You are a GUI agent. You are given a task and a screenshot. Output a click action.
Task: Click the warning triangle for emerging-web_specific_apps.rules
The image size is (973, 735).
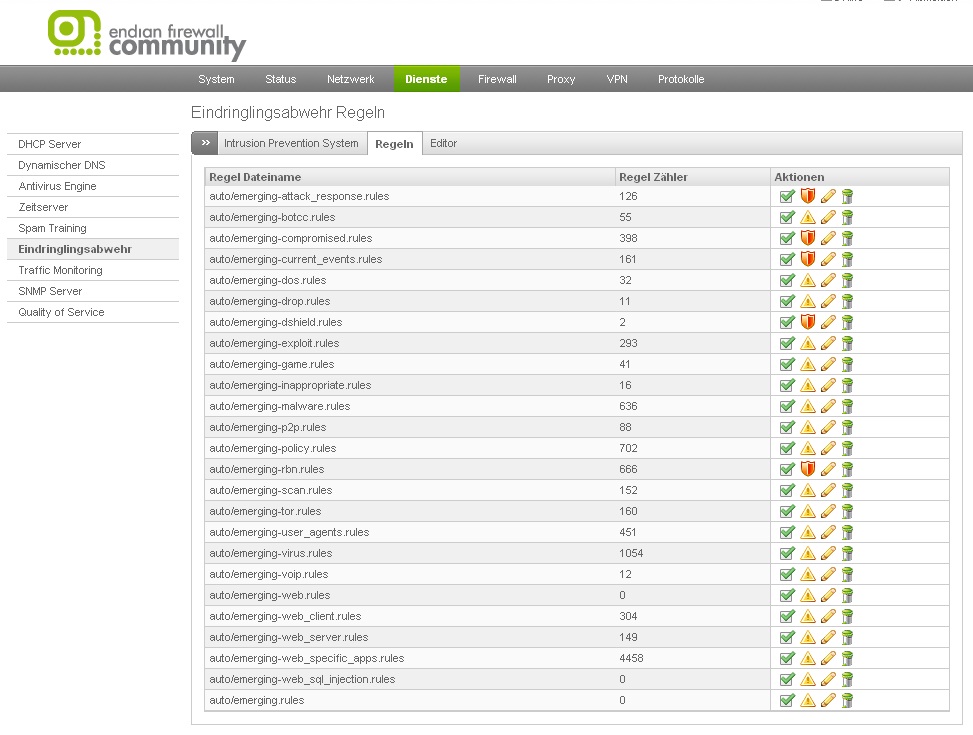coord(808,659)
